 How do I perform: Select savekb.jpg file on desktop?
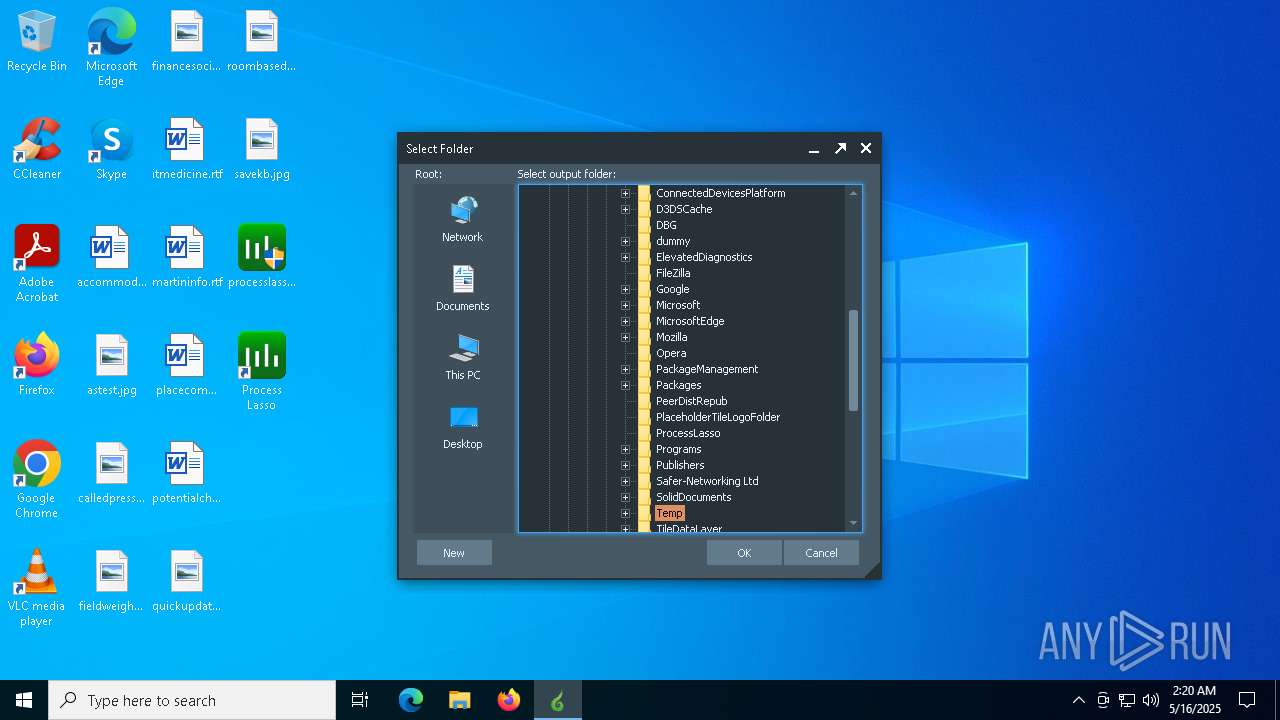(262, 150)
